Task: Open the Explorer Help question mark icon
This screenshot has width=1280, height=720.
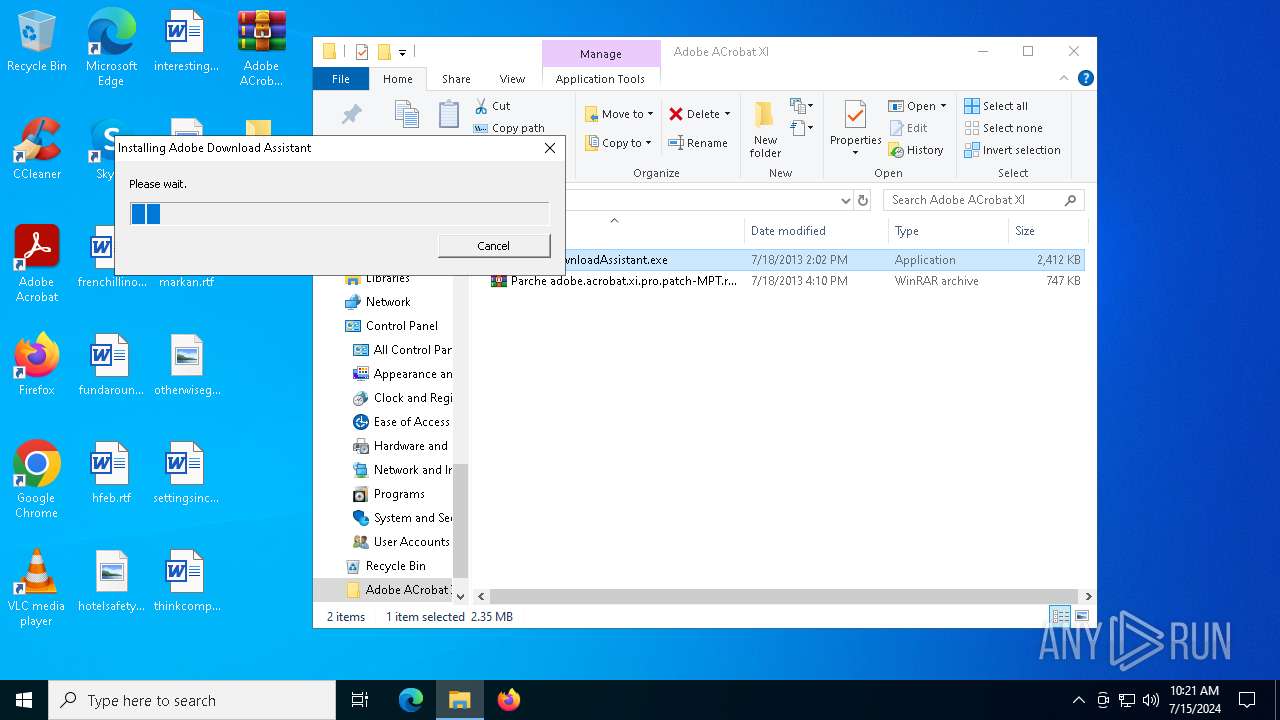Action: click(x=1086, y=78)
